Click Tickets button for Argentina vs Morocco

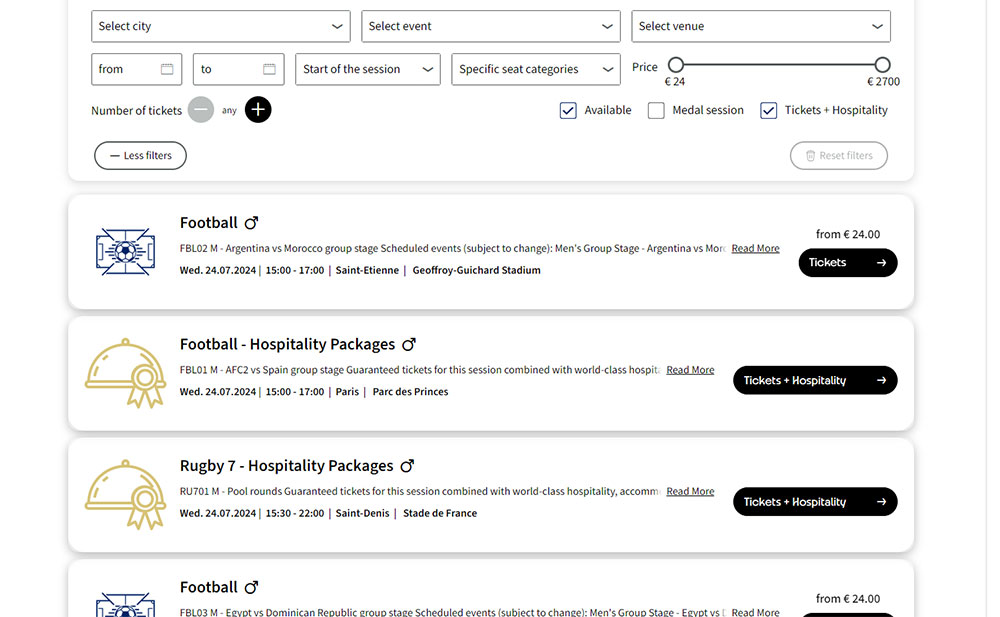(847, 263)
